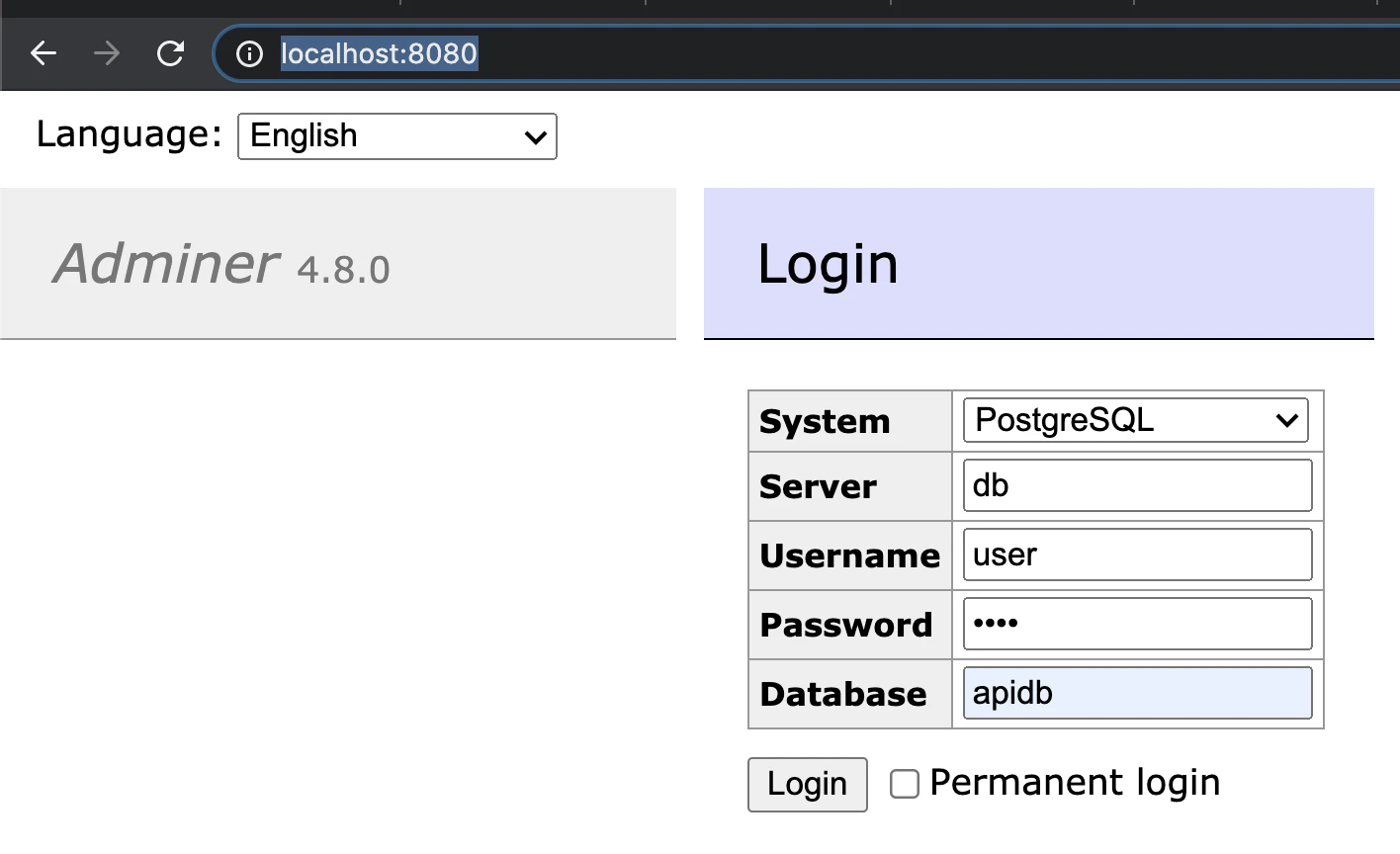Click the browser forward arrow

tap(107, 53)
